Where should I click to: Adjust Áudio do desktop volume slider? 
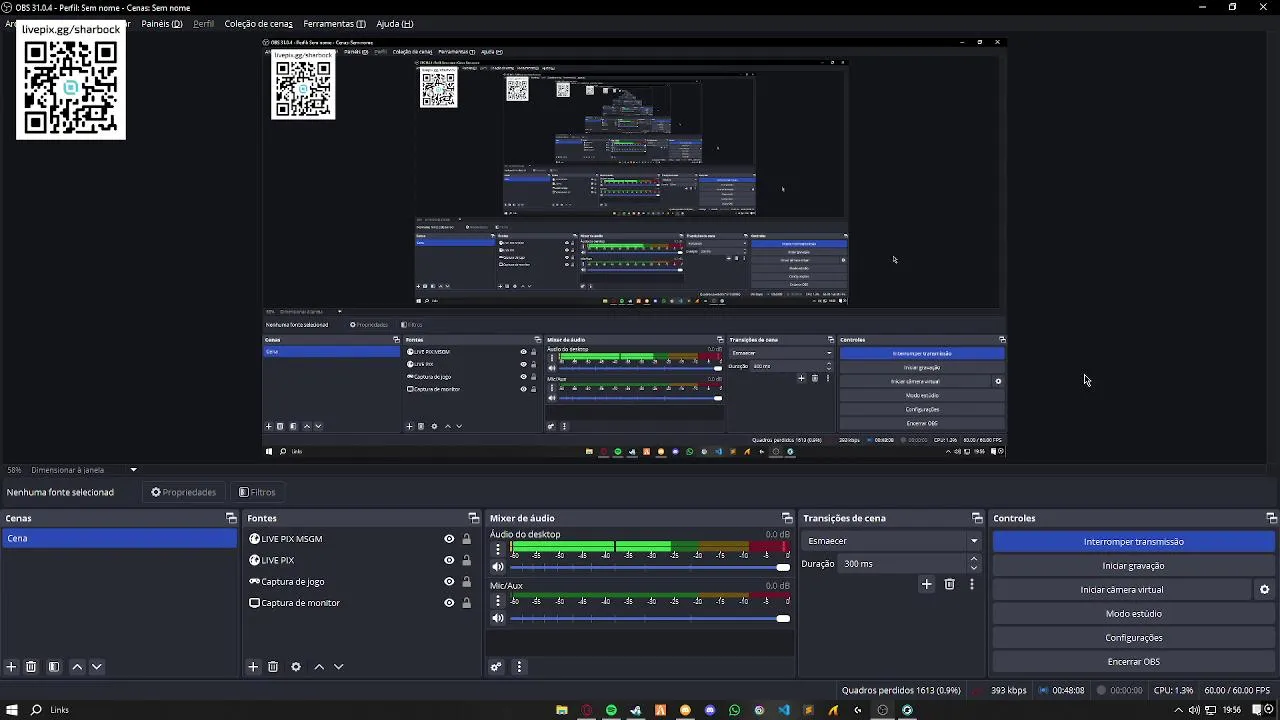click(650, 568)
